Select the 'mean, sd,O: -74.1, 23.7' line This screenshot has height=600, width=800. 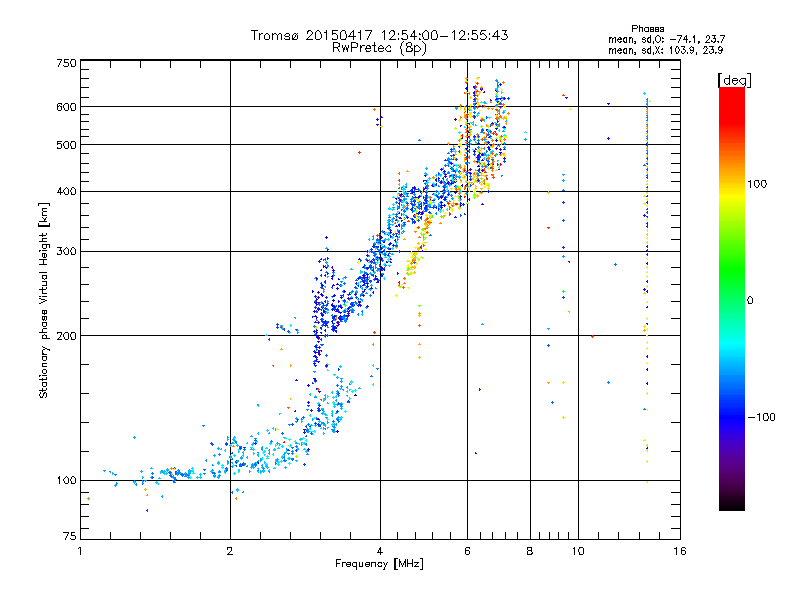[666, 39]
